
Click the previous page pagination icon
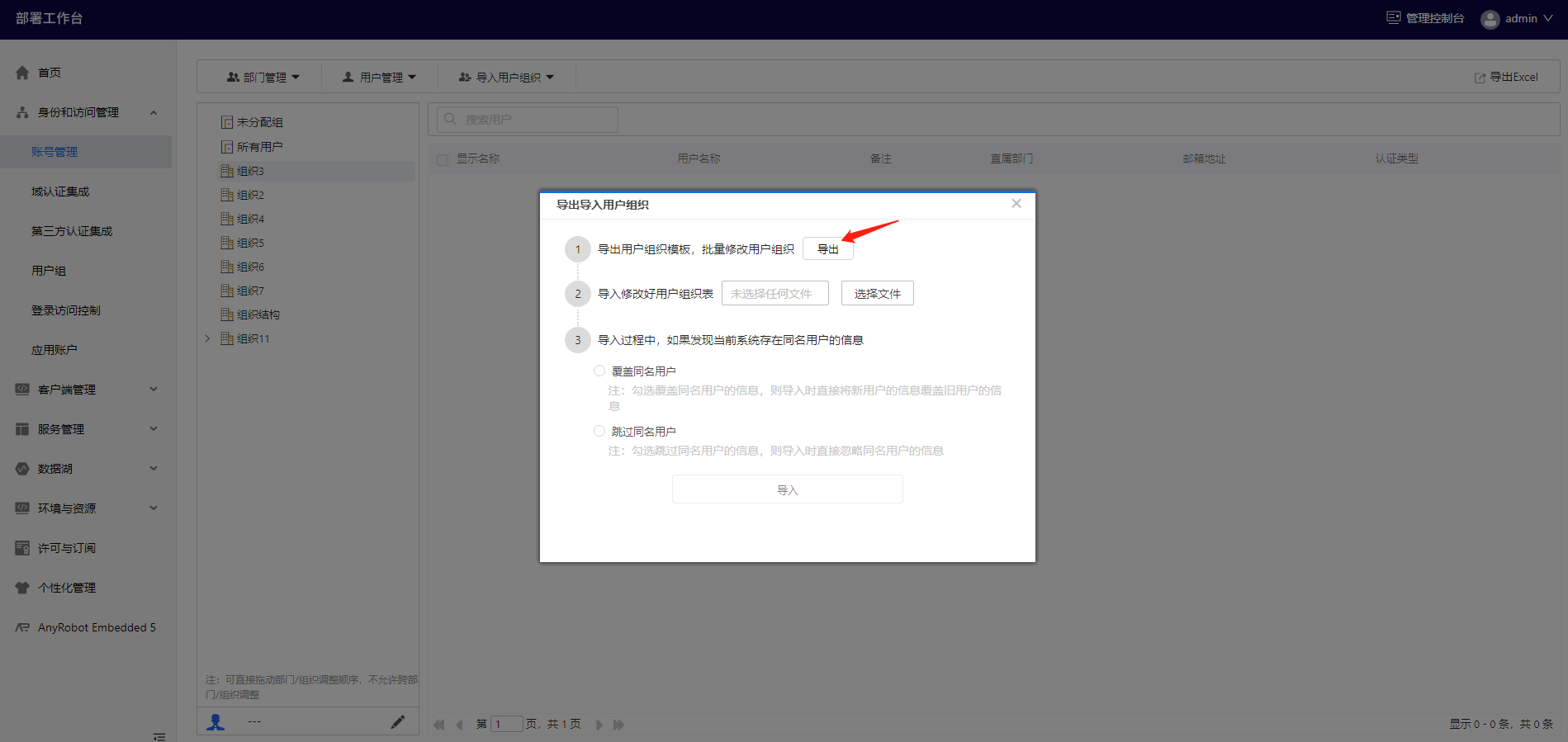459,725
